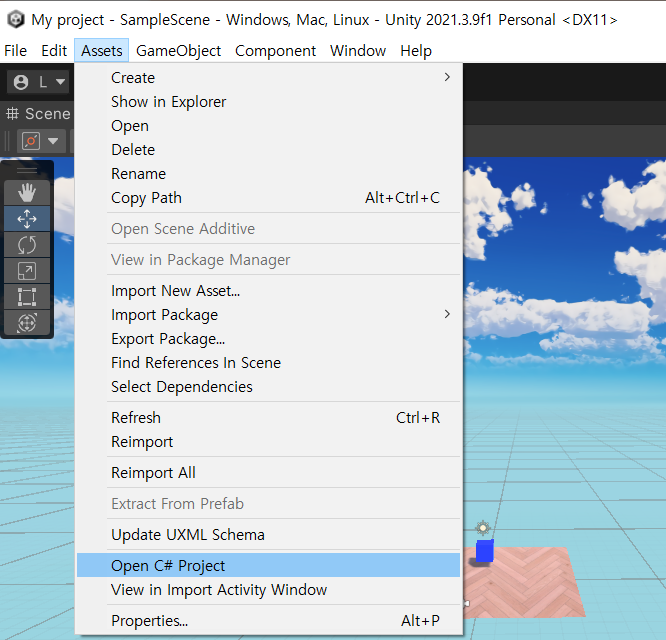Select the Hand view tool
This screenshot has height=640, width=666.
(x=27, y=193)
